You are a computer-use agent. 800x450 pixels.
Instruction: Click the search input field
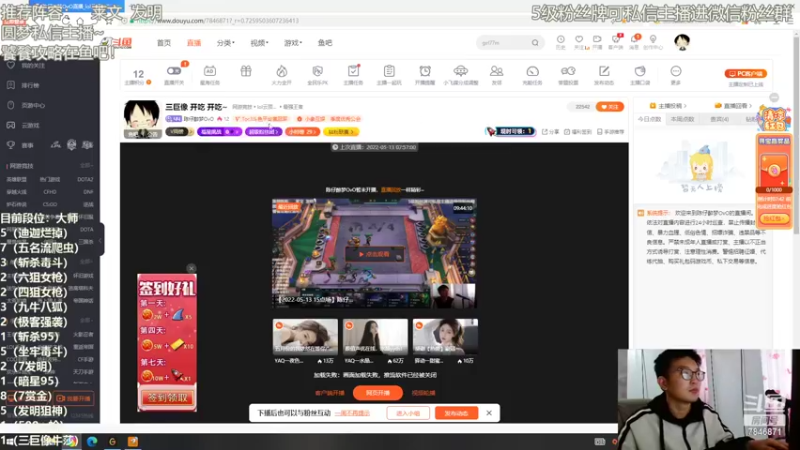(x=504, y=43)
